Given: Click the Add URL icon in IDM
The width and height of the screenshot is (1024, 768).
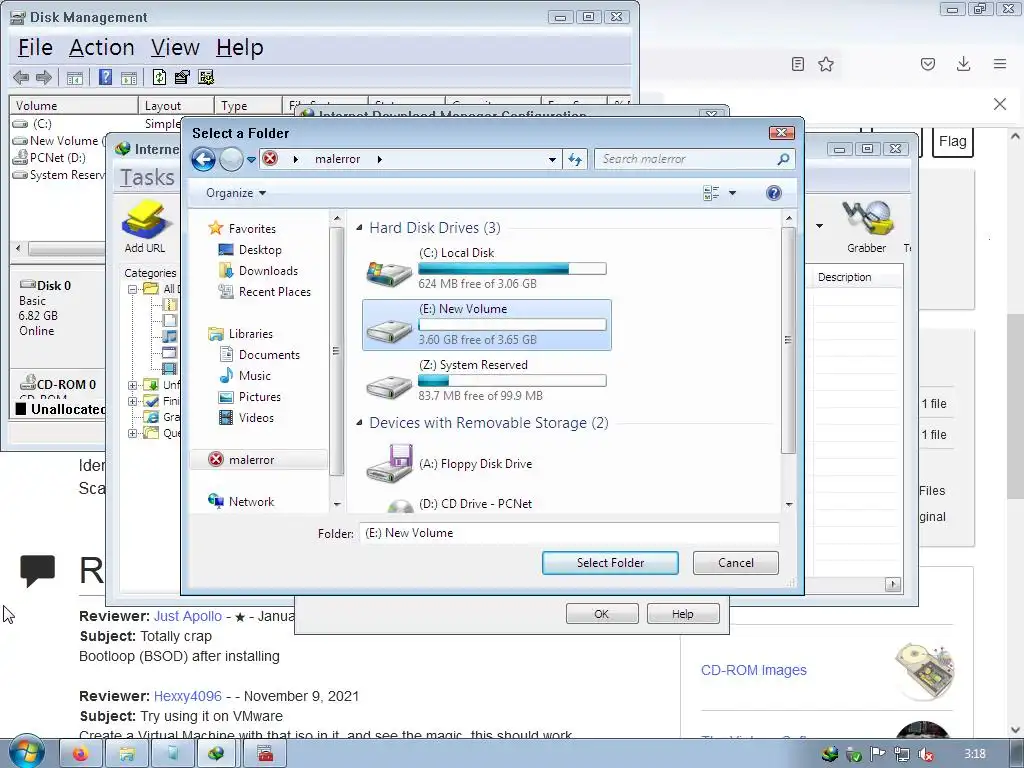Looking at the screenshot, I should point(145,227).
